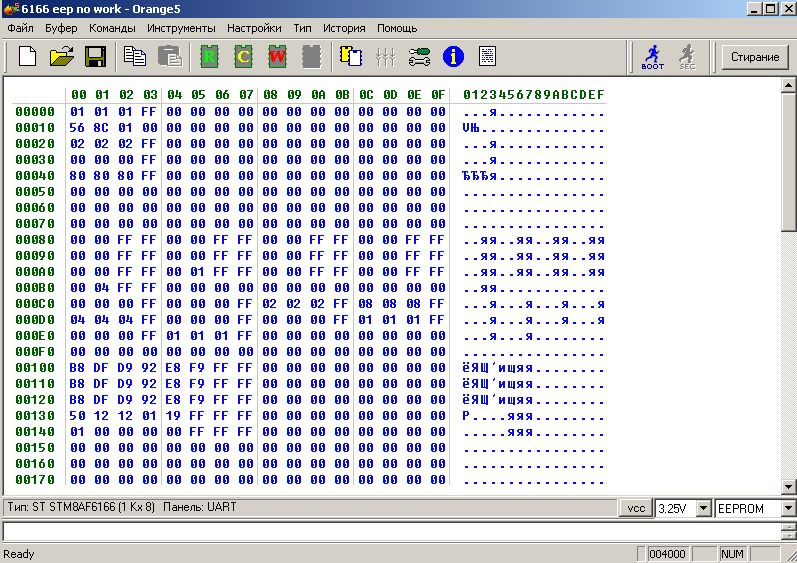Save buffer with floppy disk icon

coord(95,56)
